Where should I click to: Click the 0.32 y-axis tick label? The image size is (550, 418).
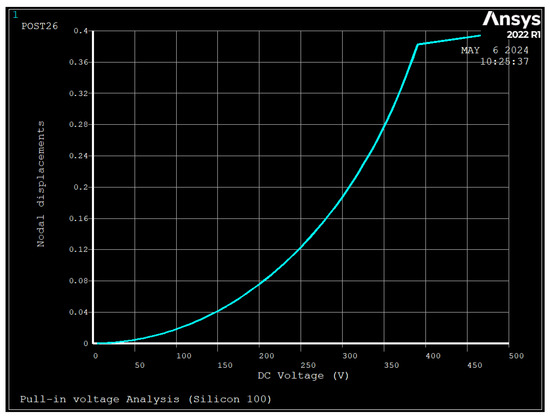[79, 94]
